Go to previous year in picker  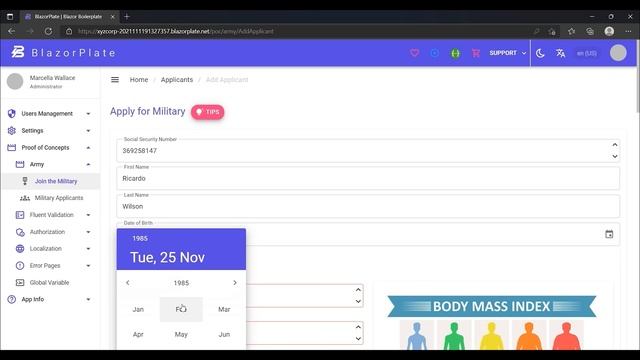click(128, 282)
